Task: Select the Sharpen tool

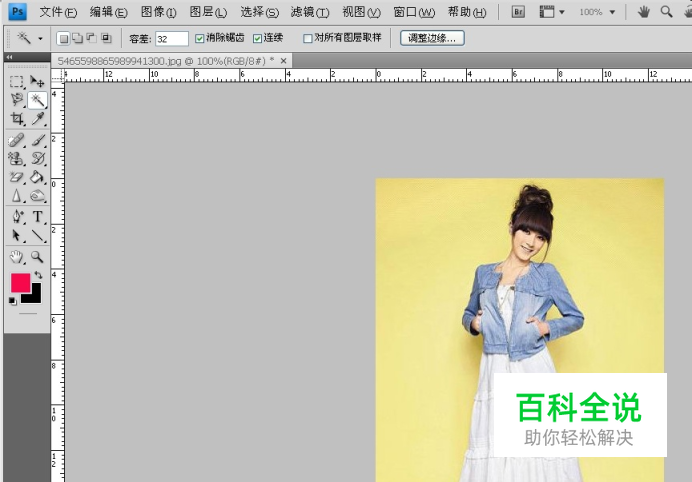Action: [16, 196]
